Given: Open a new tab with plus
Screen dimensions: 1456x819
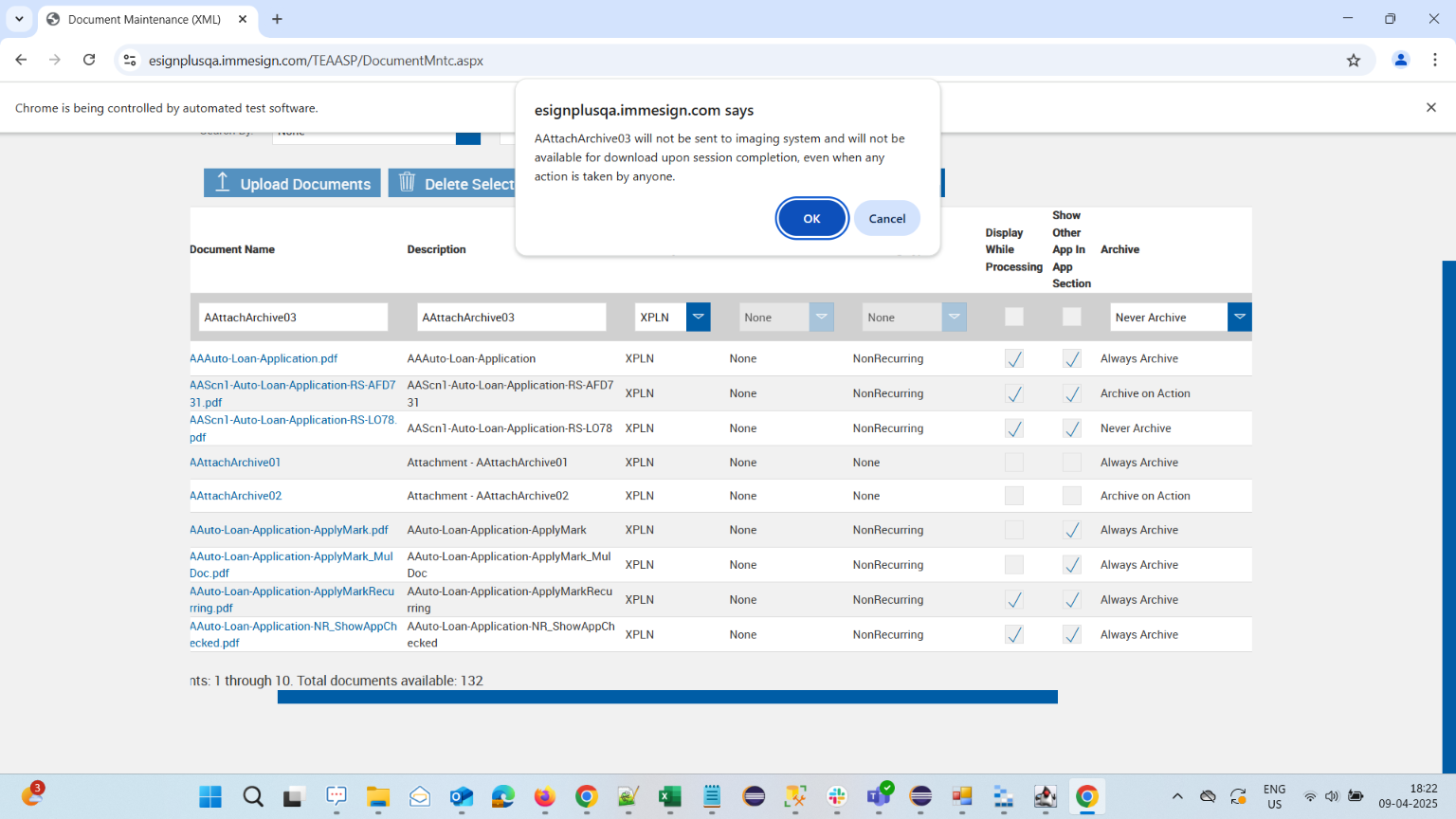Looking at the screenshot, I should tap(277, 19).
